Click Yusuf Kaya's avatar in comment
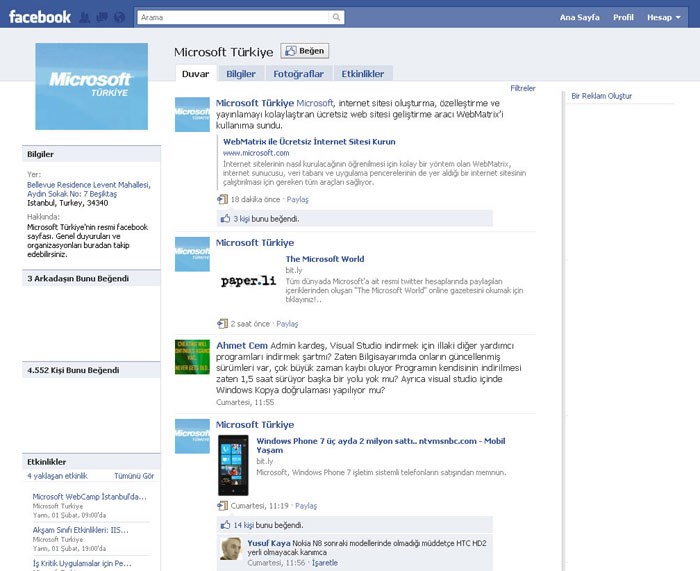The image size is (700, 571). (231, 548)
